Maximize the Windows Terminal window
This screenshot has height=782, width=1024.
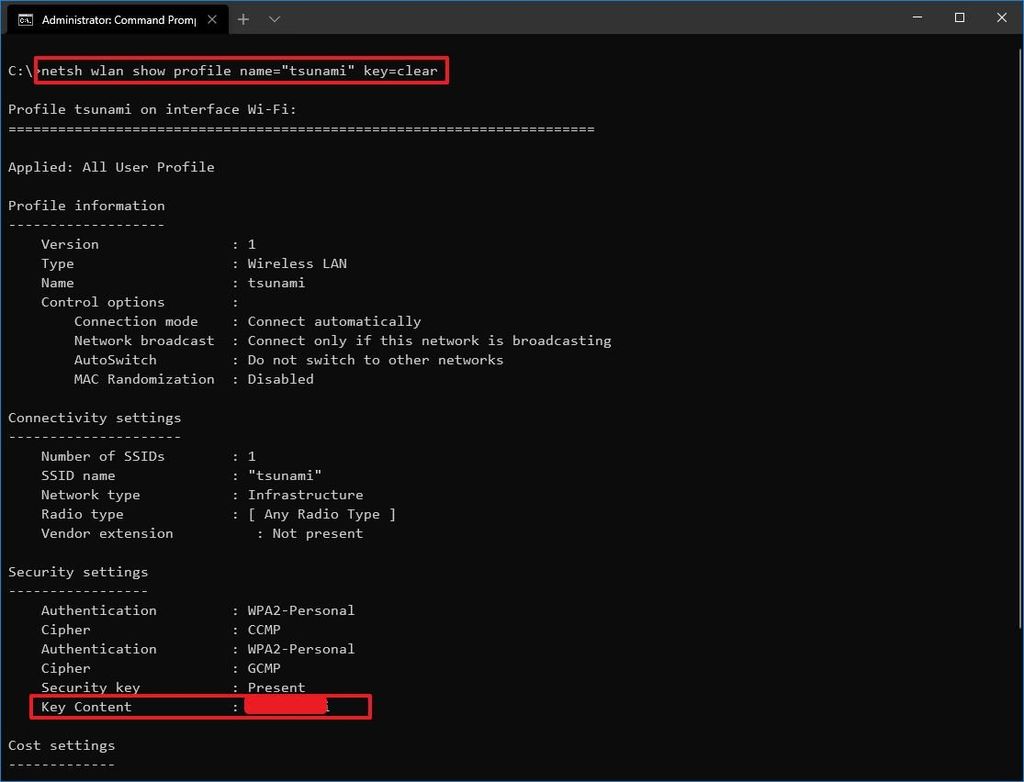[x=958, y=18]
